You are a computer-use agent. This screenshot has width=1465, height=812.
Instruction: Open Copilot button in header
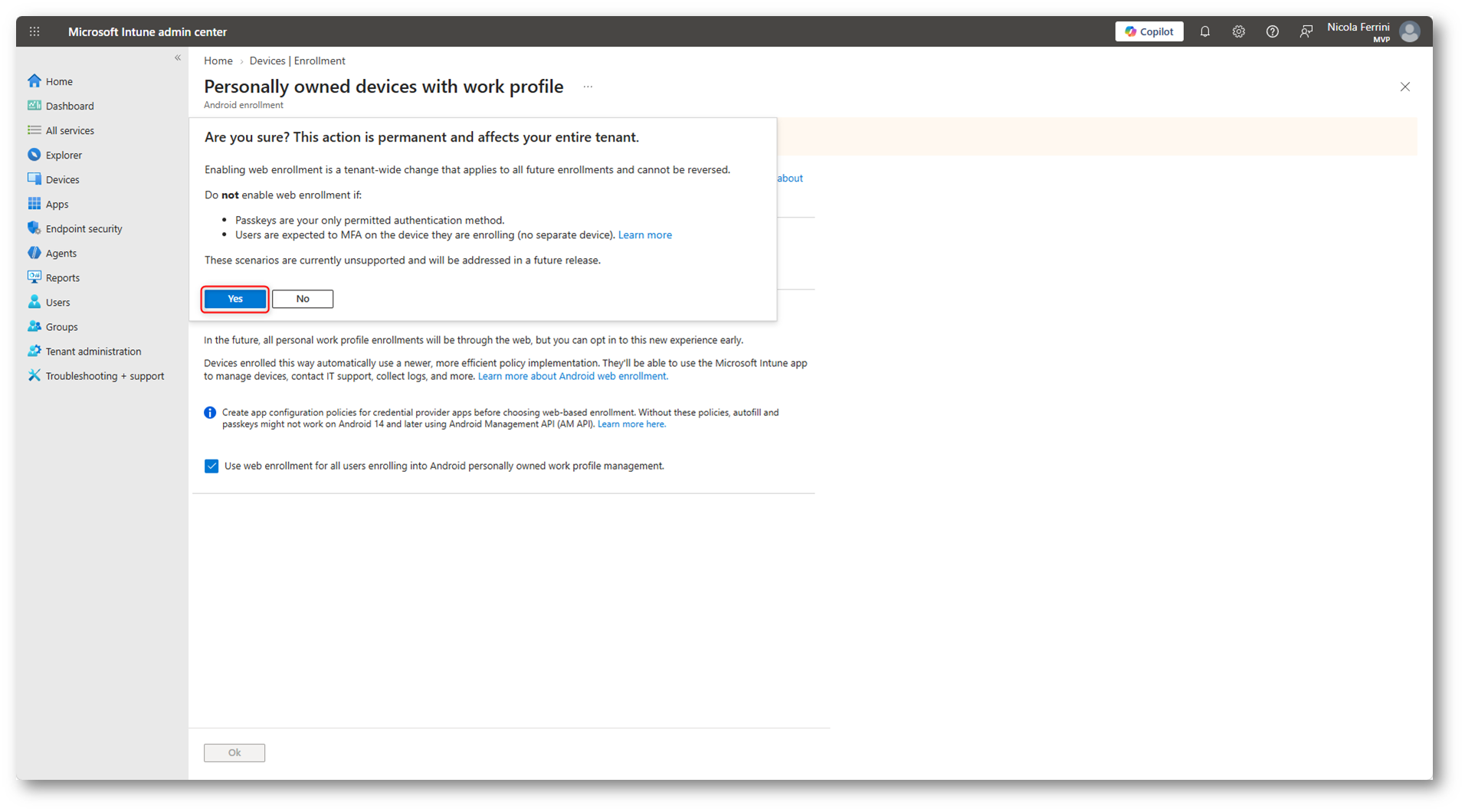click(1149, 31)
